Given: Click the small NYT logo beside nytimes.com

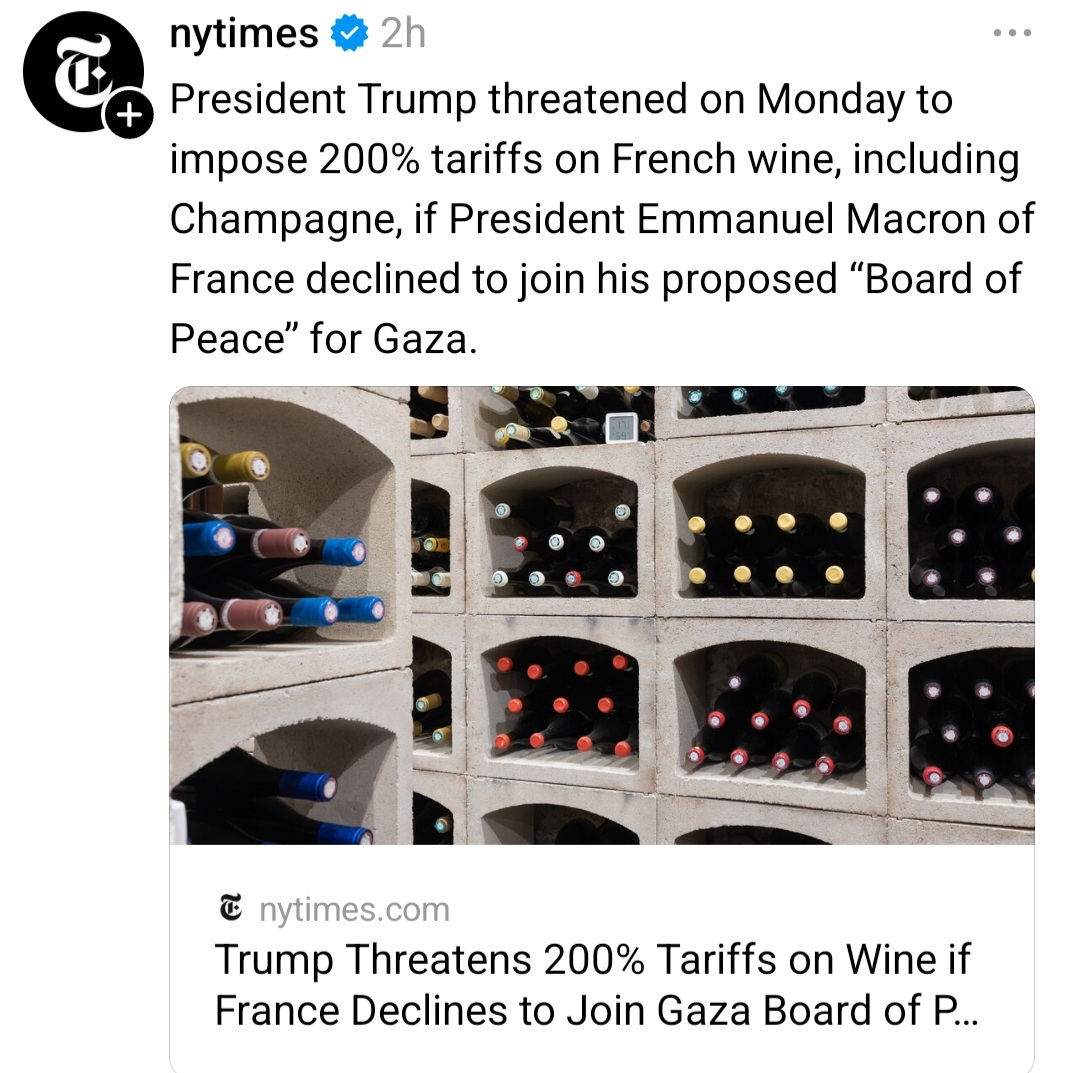Looking at the screenshot, I should (x=230, y=909).
